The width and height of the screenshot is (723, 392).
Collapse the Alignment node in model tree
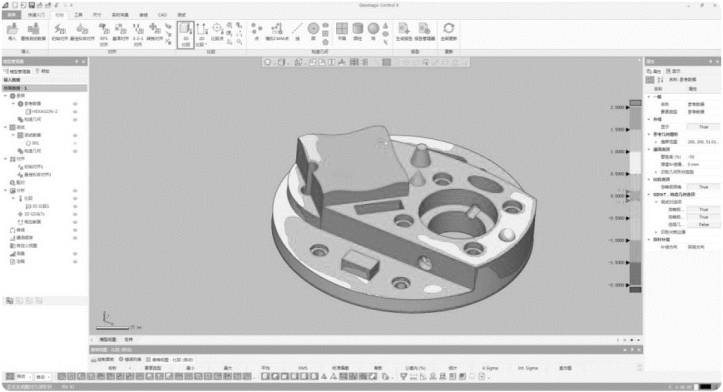click(x=6, y=159)
